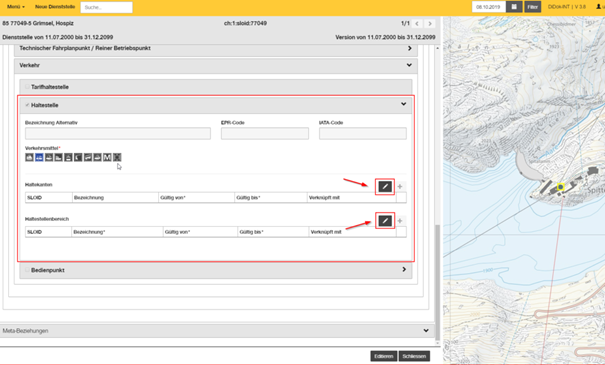605x365 pixels.
Task: Toggle the Bedienpunkt checkbox
Action: pos(27,270)
